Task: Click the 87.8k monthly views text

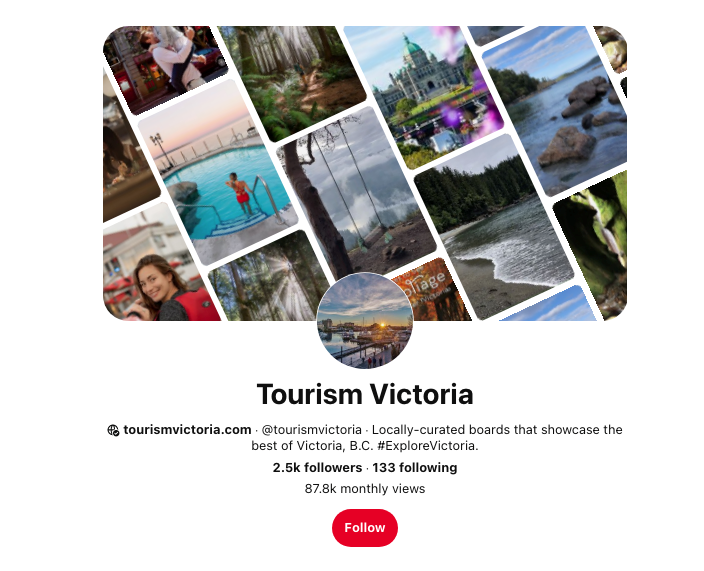Action: point(365,488)
